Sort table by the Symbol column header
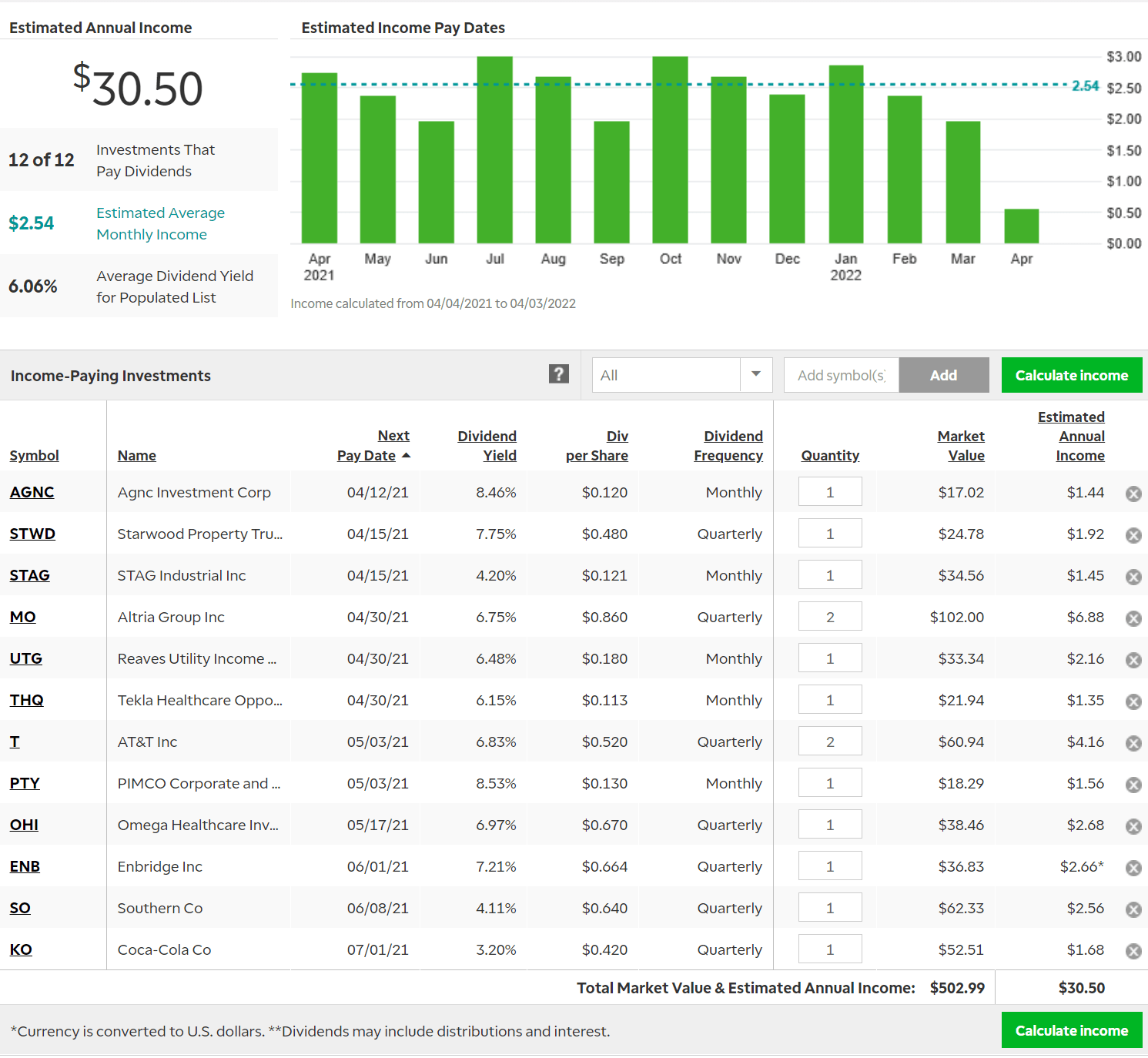Screen dimensions: 1148x1058 34,456
